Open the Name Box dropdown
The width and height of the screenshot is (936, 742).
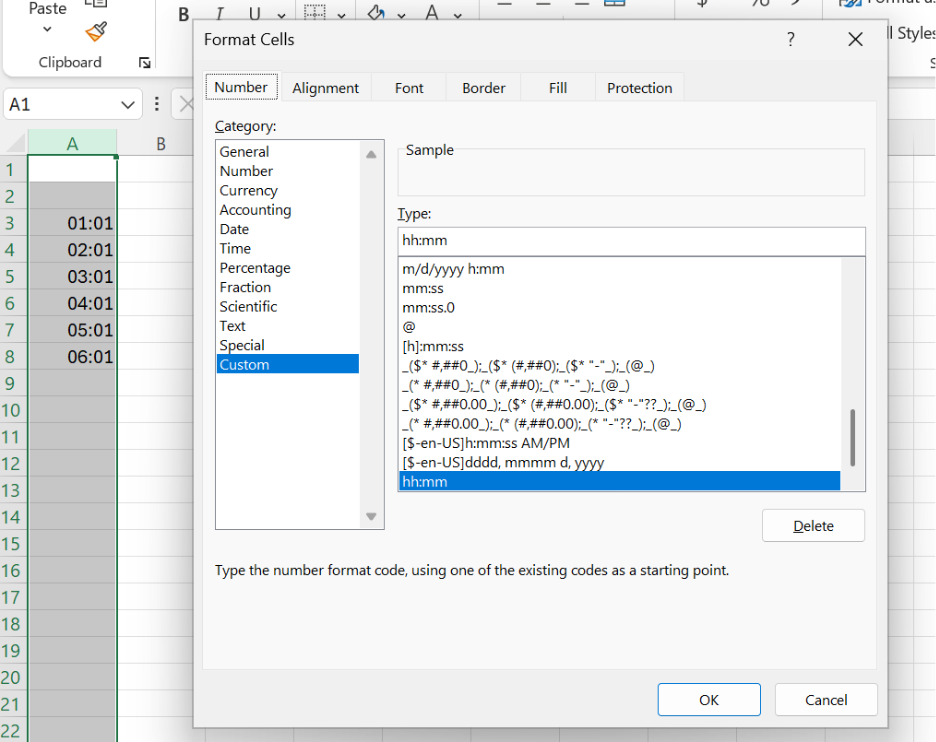click(127, 105)
